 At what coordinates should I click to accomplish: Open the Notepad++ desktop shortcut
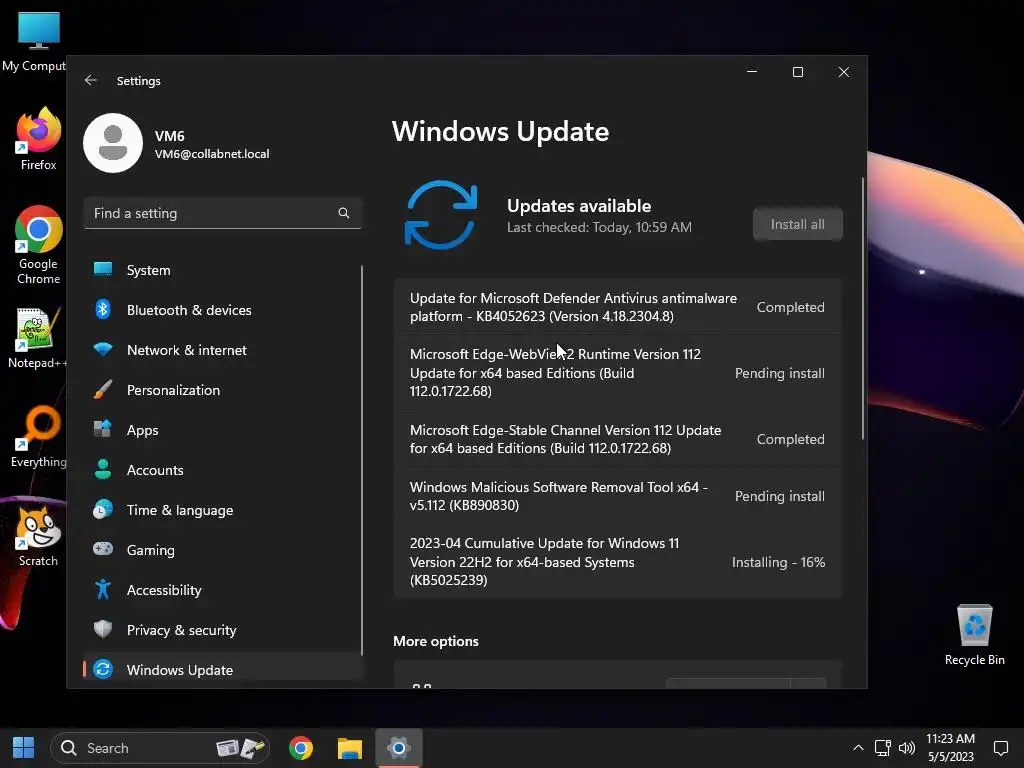37,338
